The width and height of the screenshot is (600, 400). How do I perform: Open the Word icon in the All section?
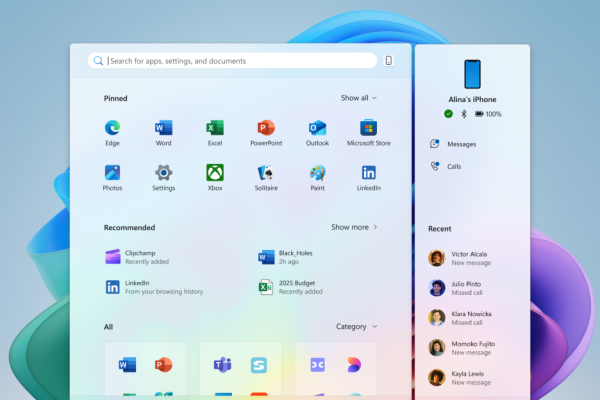(x=127, y=364)
